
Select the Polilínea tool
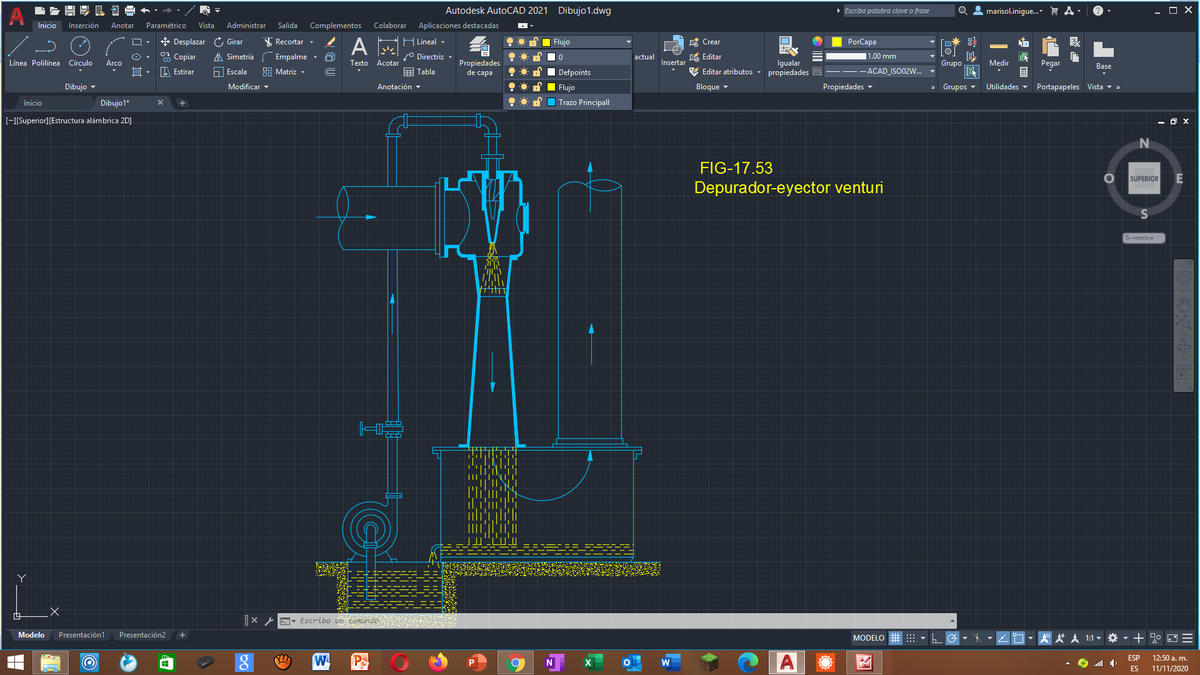click(x=46, y=51)
